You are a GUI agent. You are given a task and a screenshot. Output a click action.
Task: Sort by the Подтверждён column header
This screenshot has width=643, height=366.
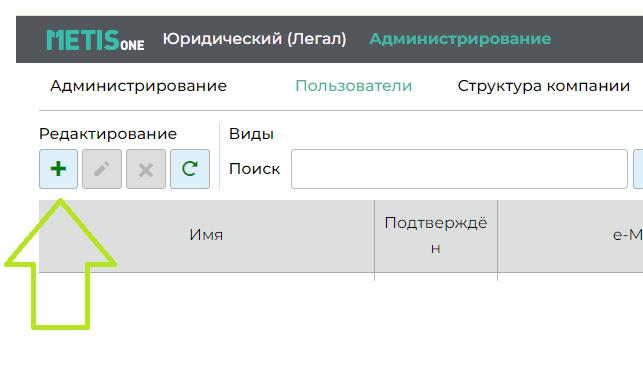pyautogui.click(x=436, y=236)
